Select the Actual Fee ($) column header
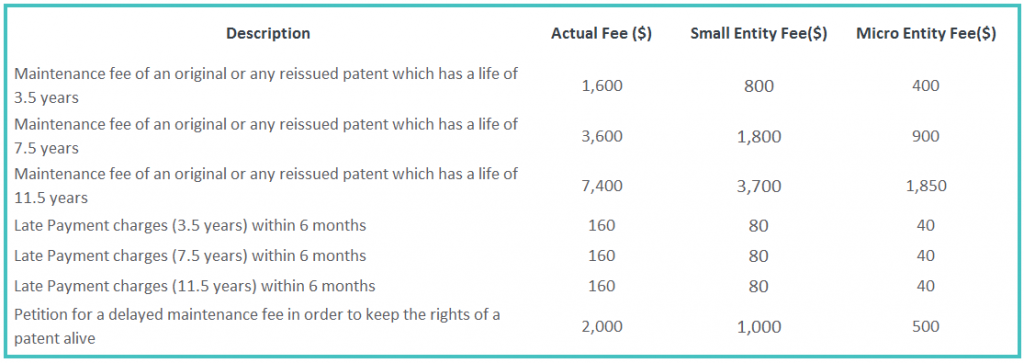 (x=601, y=34)
